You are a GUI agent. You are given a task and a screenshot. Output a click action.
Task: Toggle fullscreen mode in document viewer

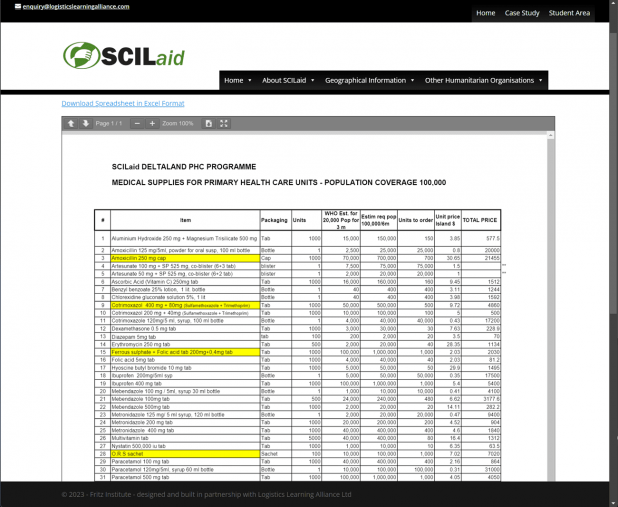pyautogui.click(x=223, y=123)
